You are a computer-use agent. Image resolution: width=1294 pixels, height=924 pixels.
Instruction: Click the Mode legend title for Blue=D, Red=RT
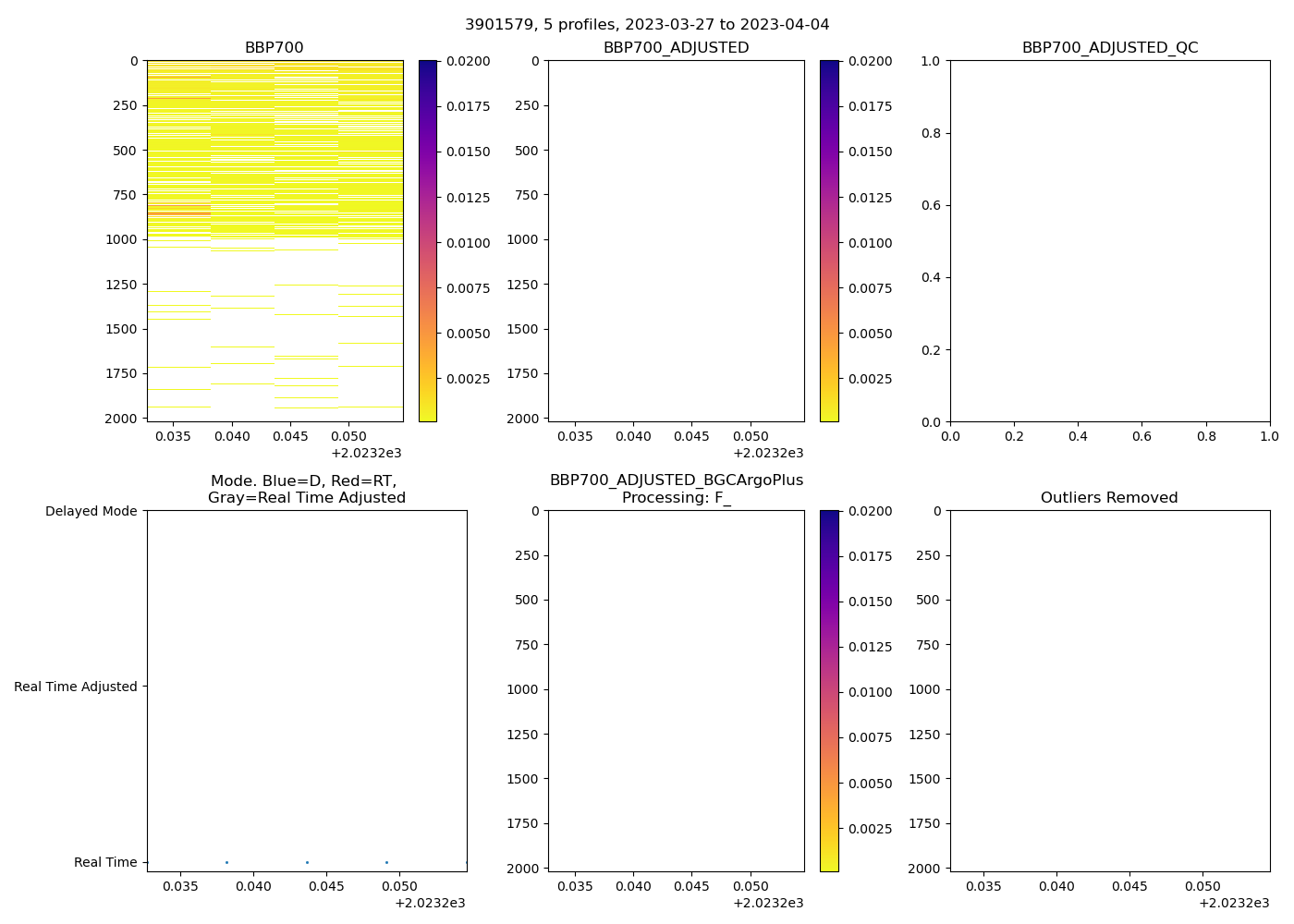click(x=306, y=489)
